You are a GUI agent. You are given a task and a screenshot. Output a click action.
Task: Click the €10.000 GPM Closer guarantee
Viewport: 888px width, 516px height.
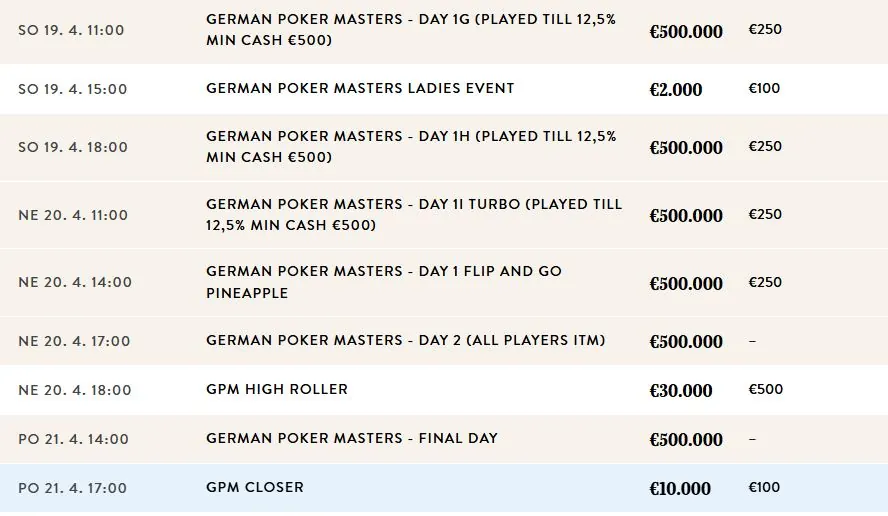pyautogui.click(x=680, y=488)
